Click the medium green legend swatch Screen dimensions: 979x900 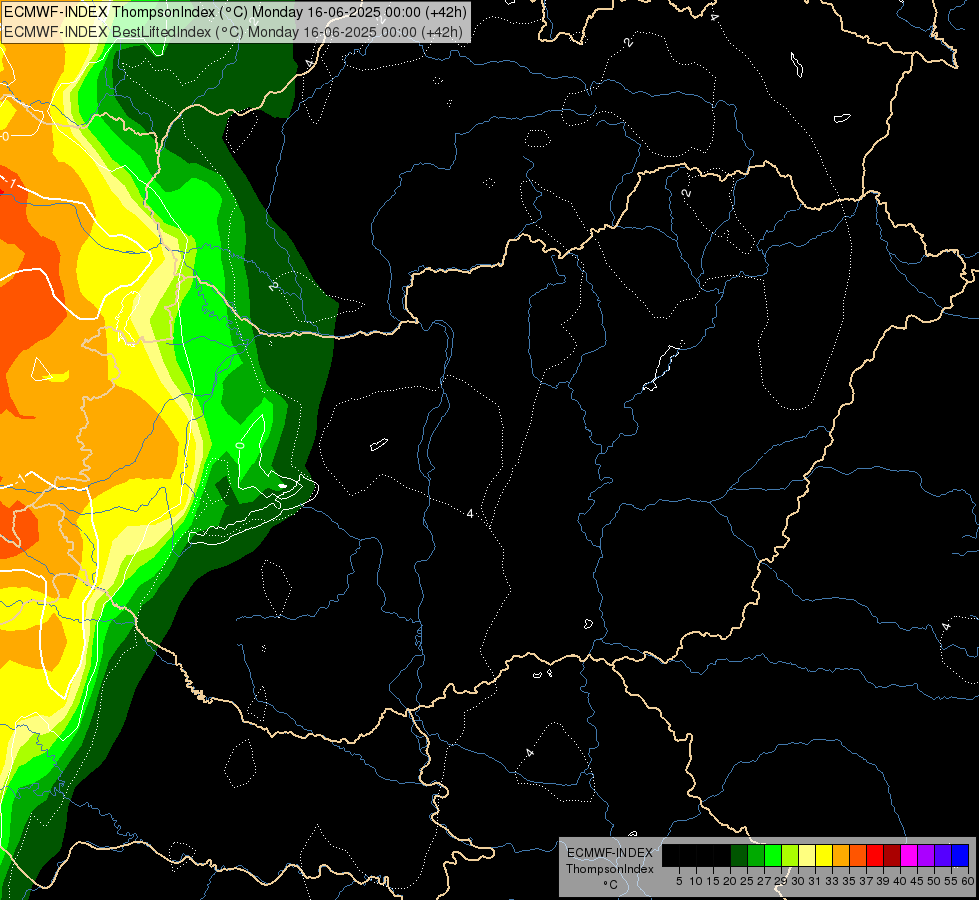click(x=756, y=855)
